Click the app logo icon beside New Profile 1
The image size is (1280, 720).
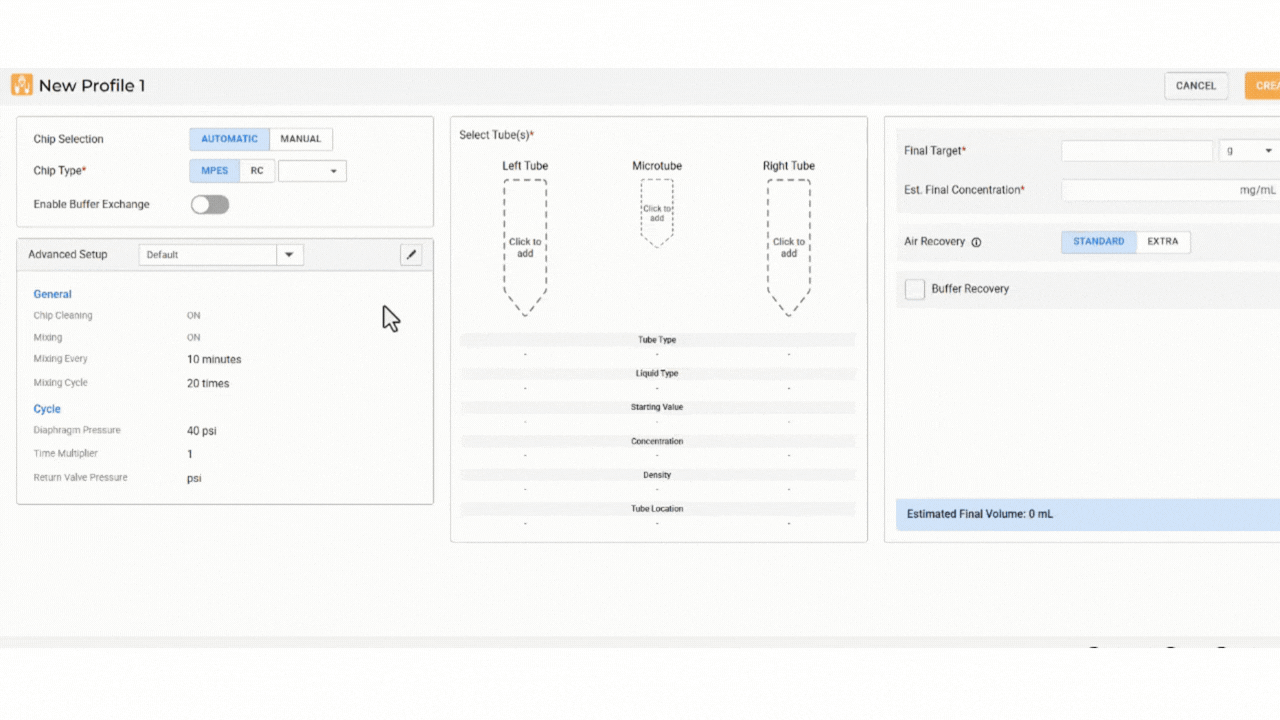[x=22, y=85]
